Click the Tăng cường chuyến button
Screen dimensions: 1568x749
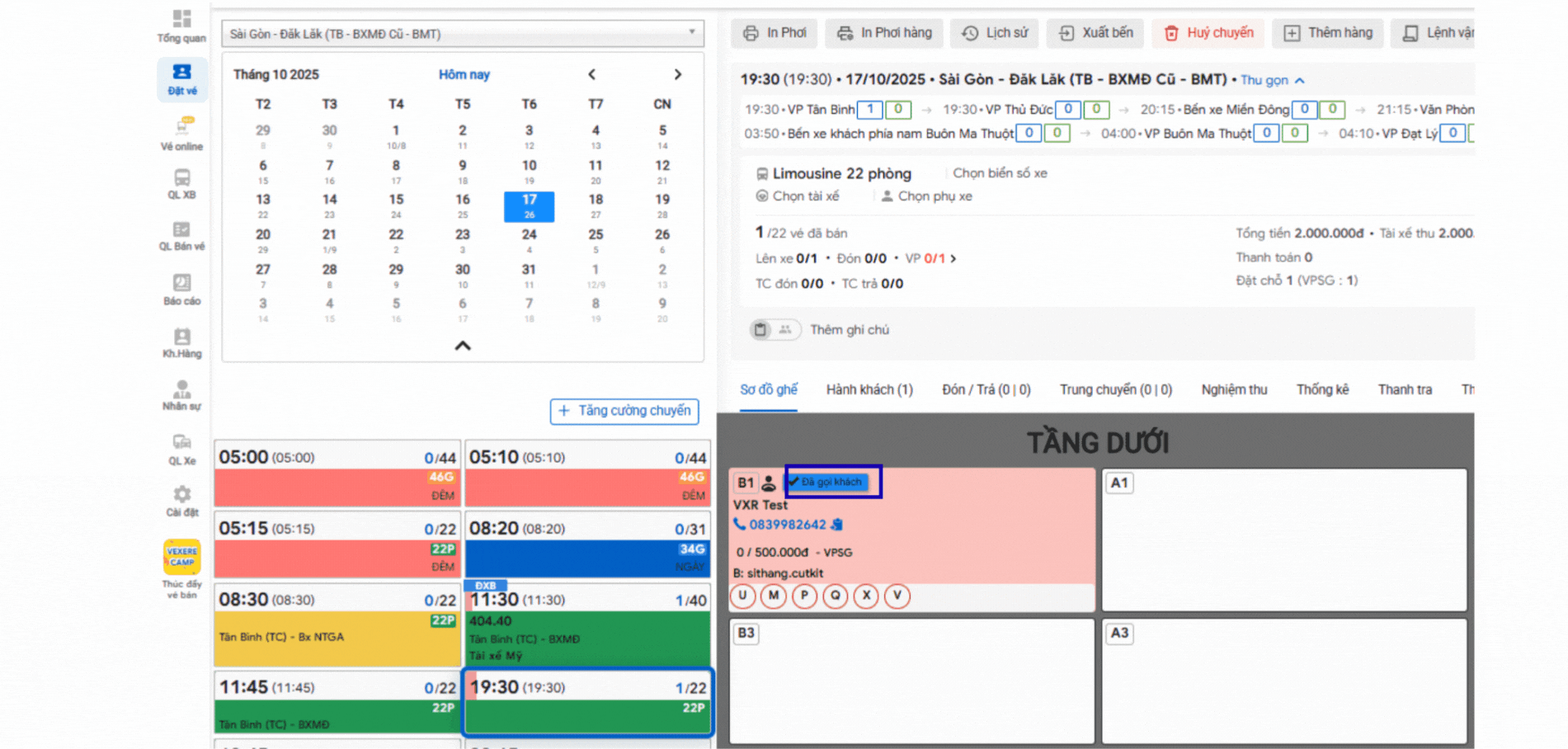point(624,411)
